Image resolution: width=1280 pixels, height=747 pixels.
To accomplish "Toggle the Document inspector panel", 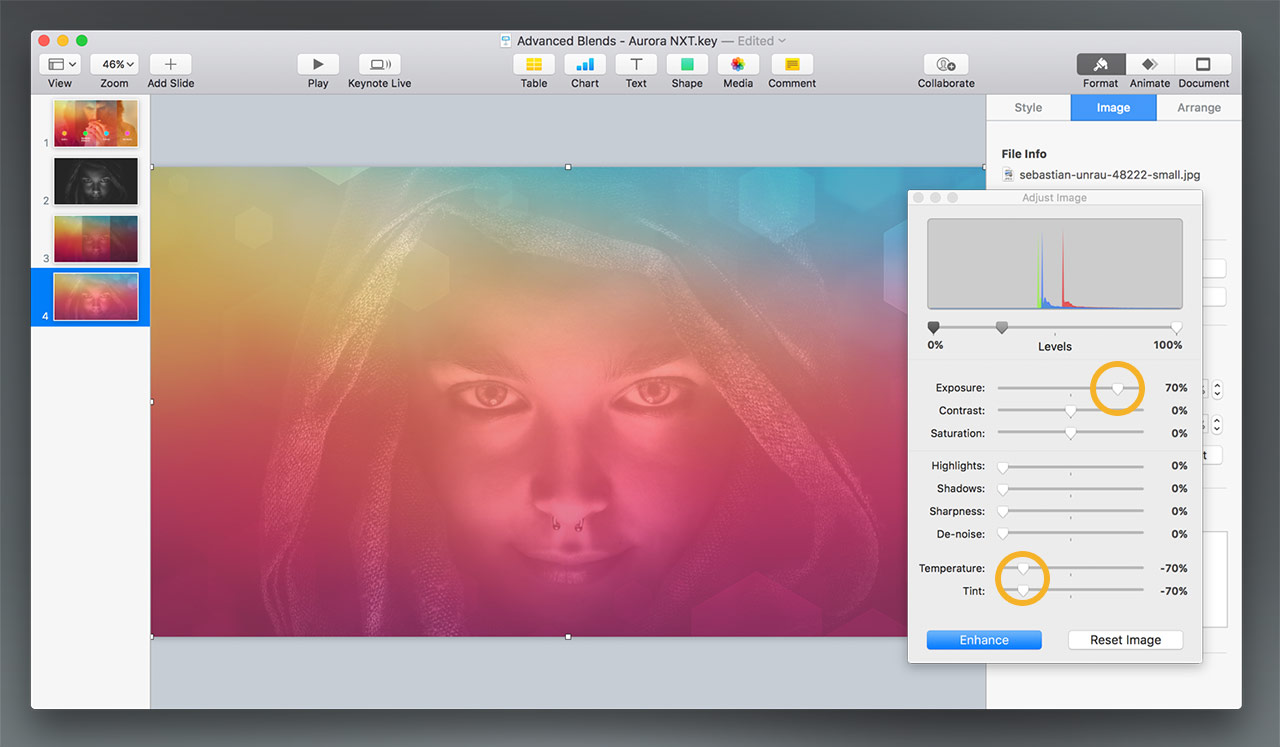I will (1203, 64).
